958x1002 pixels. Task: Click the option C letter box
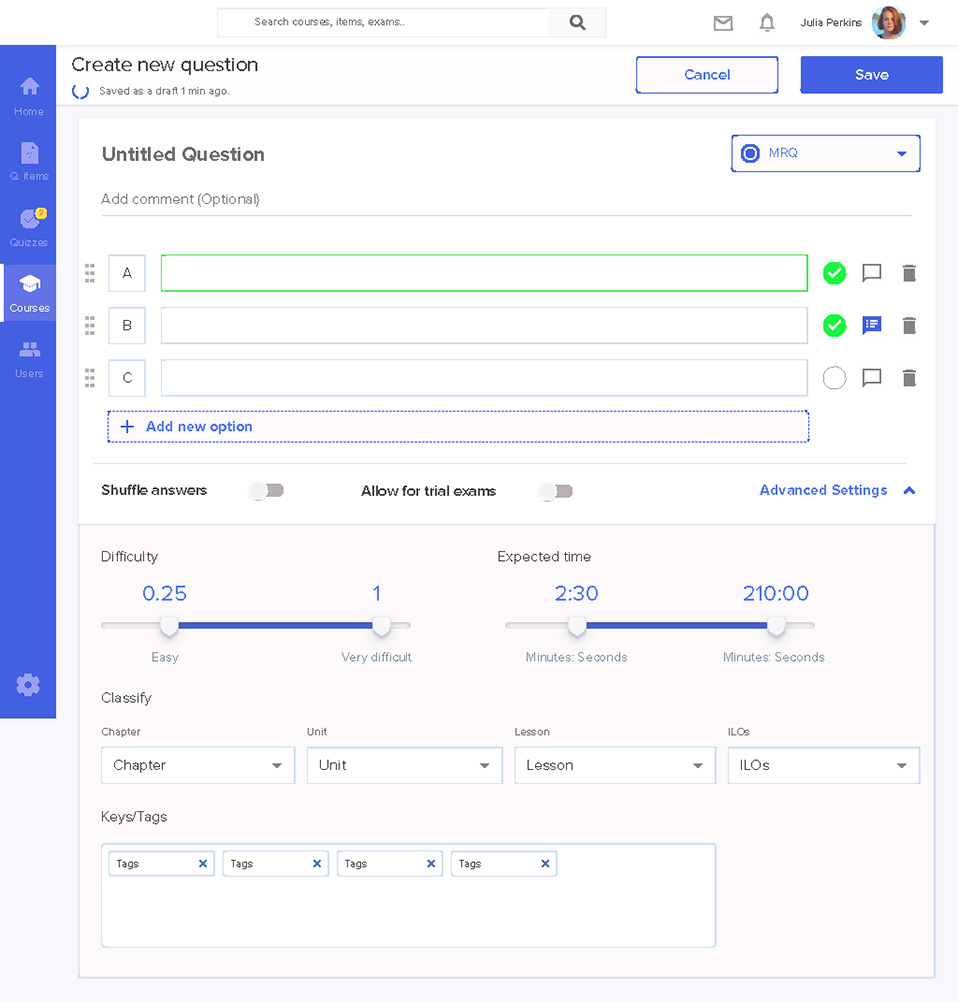(x=127, y=378)
